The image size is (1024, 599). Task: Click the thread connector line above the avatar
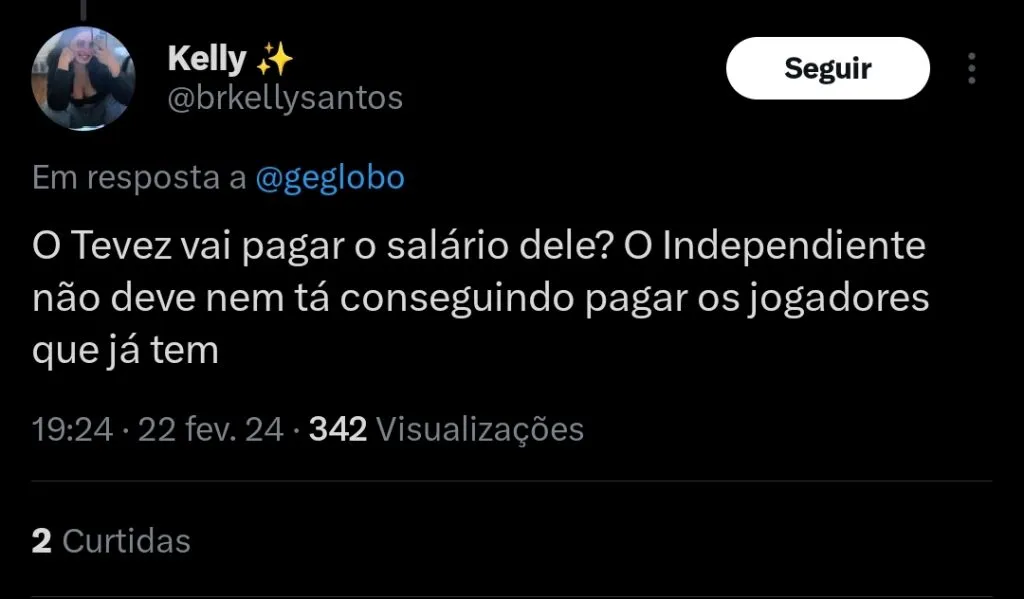83,10
